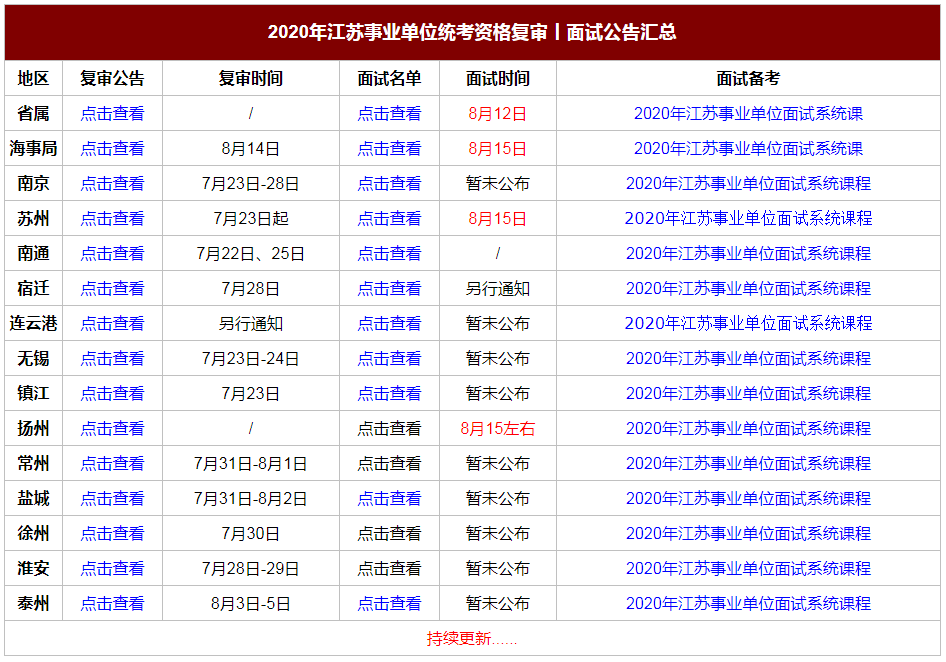The height and width of the screenshot is (662, 946).
Task: Open 面试系统课 course link for 海事局
Action: pyautogui.click(x=748, y=148)
